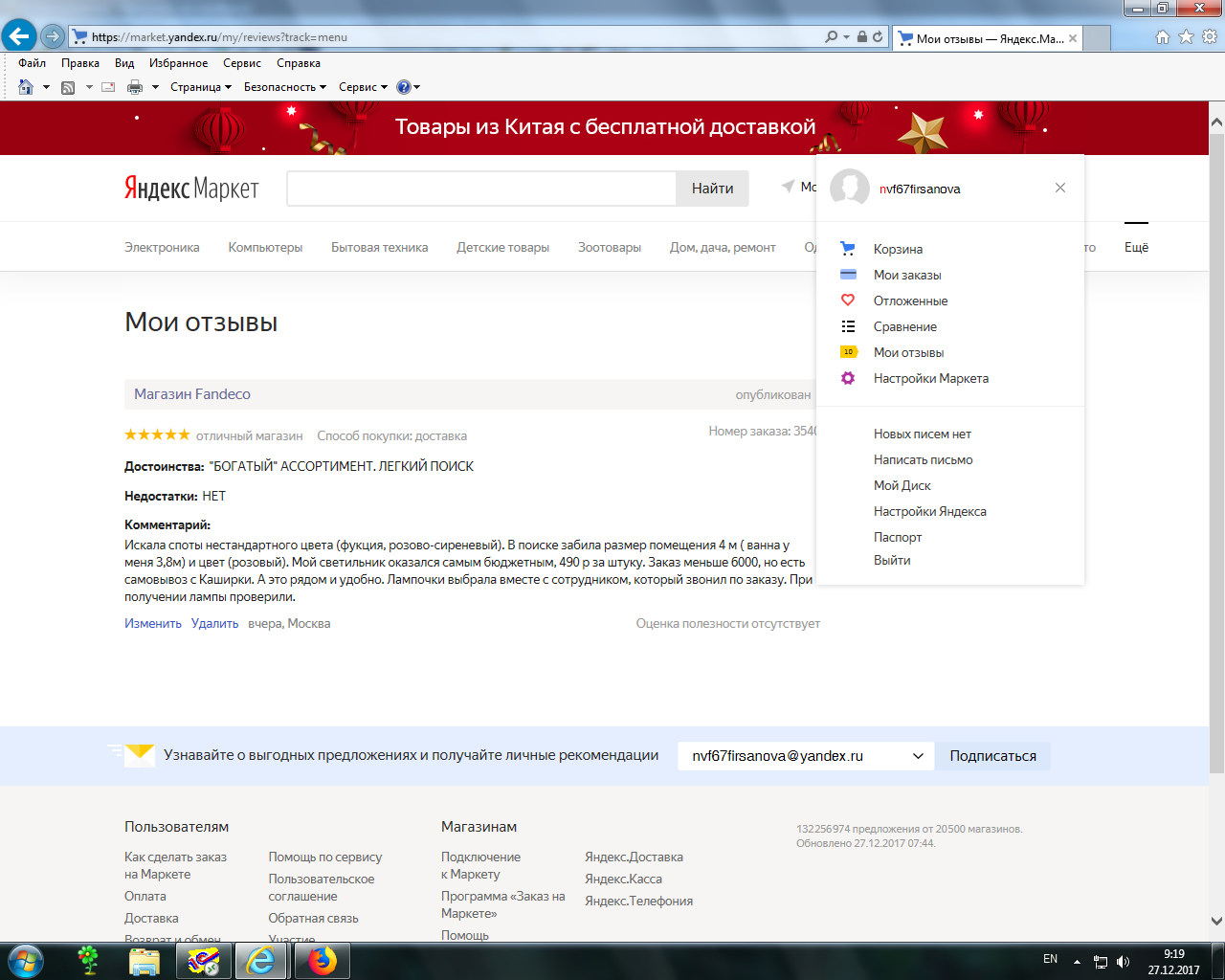Click the Удалить review link
Image resolution: width=1225 pixels, height=980 pixels.
[215, 623]
